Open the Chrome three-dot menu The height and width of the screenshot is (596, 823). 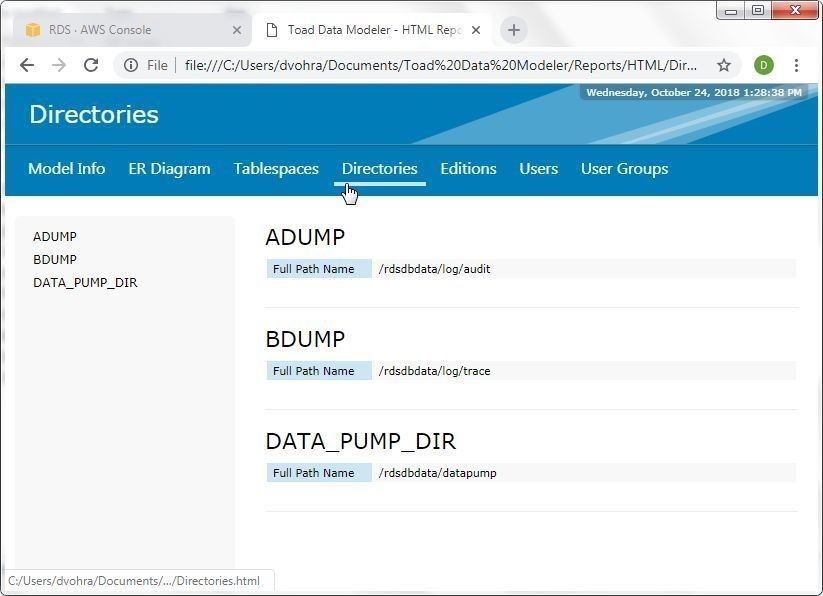click(796, 65)
